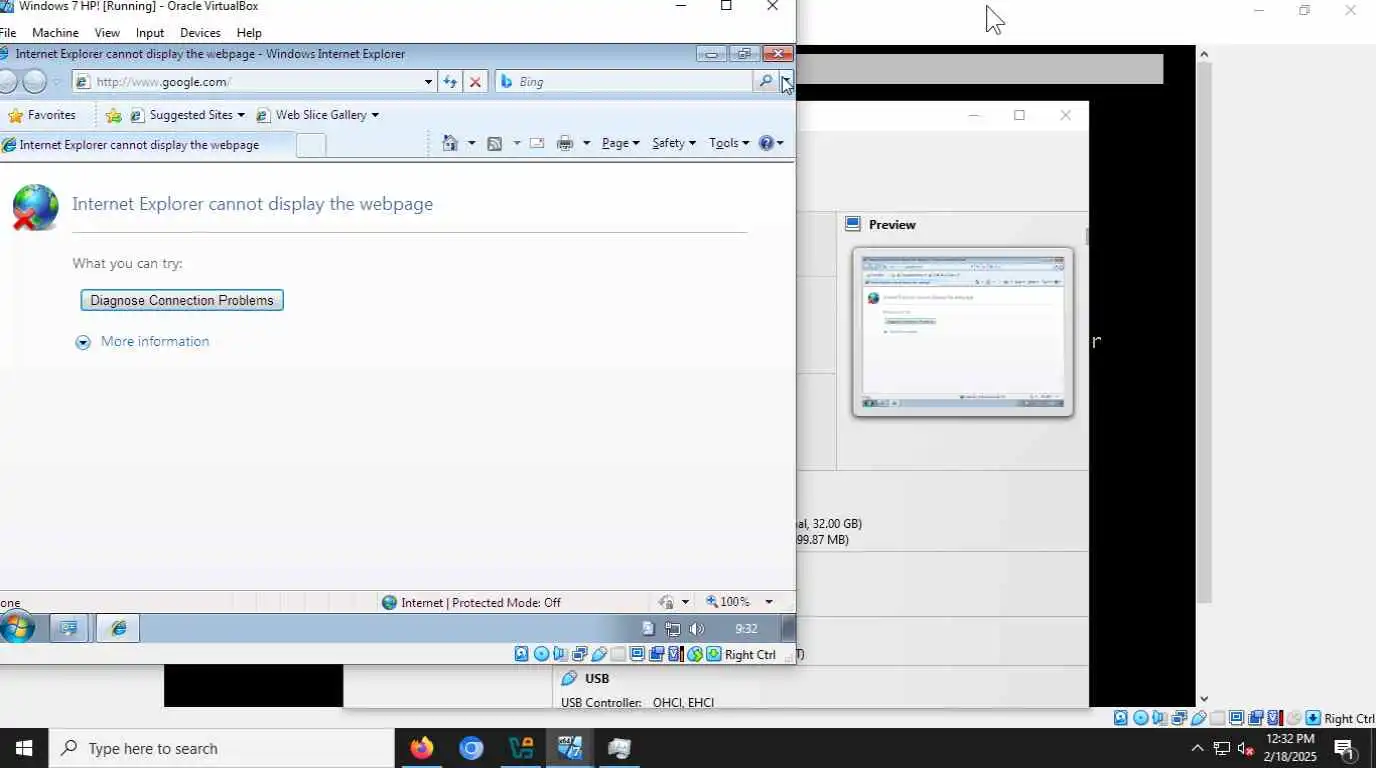The height and width of the screenshot is (768, 1376).
Task: Click display icon in VM window status bar
Action: point(636,654)
